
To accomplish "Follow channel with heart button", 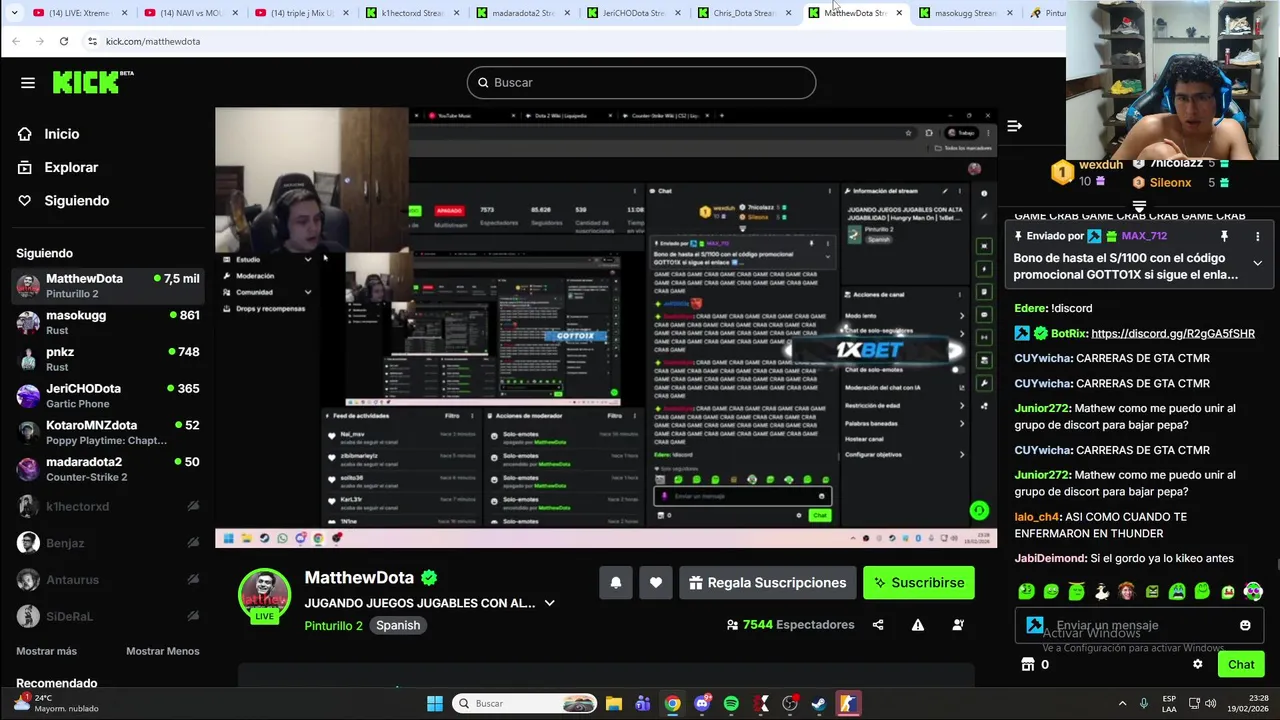I will [656, 583].
